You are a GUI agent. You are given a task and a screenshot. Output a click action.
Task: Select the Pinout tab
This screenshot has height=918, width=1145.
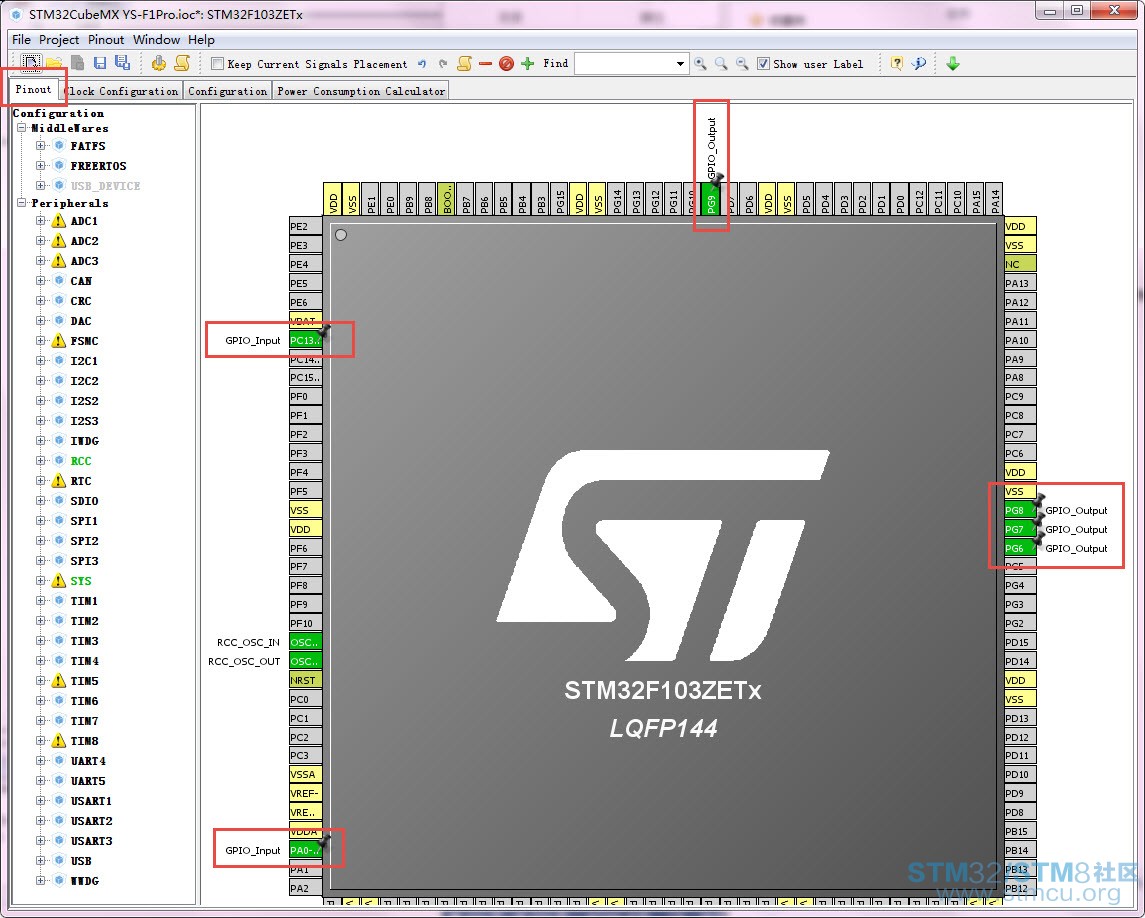pos(34,89)
